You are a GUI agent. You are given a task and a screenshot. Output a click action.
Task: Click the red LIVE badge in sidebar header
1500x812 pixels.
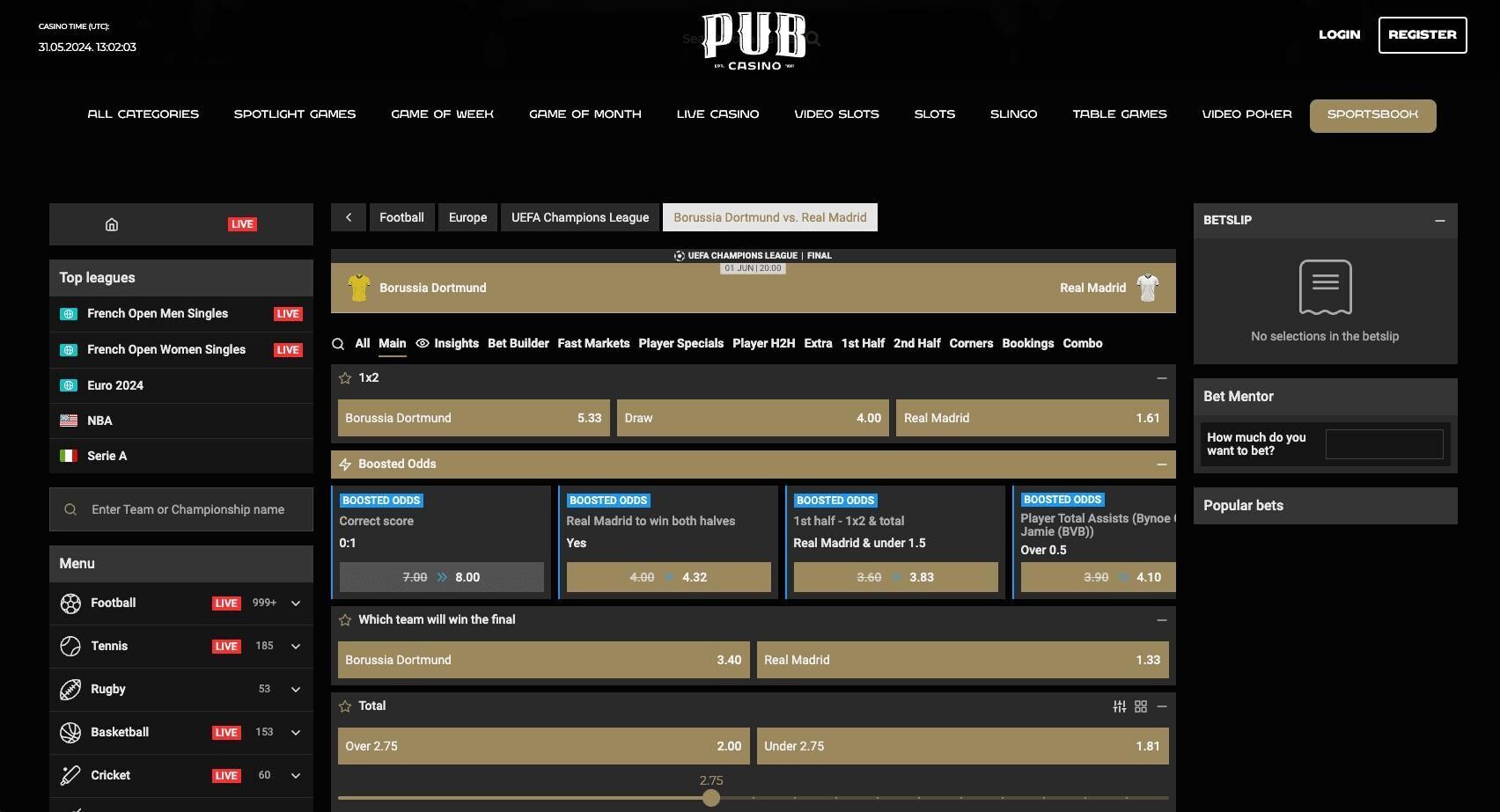click(242, 224)
